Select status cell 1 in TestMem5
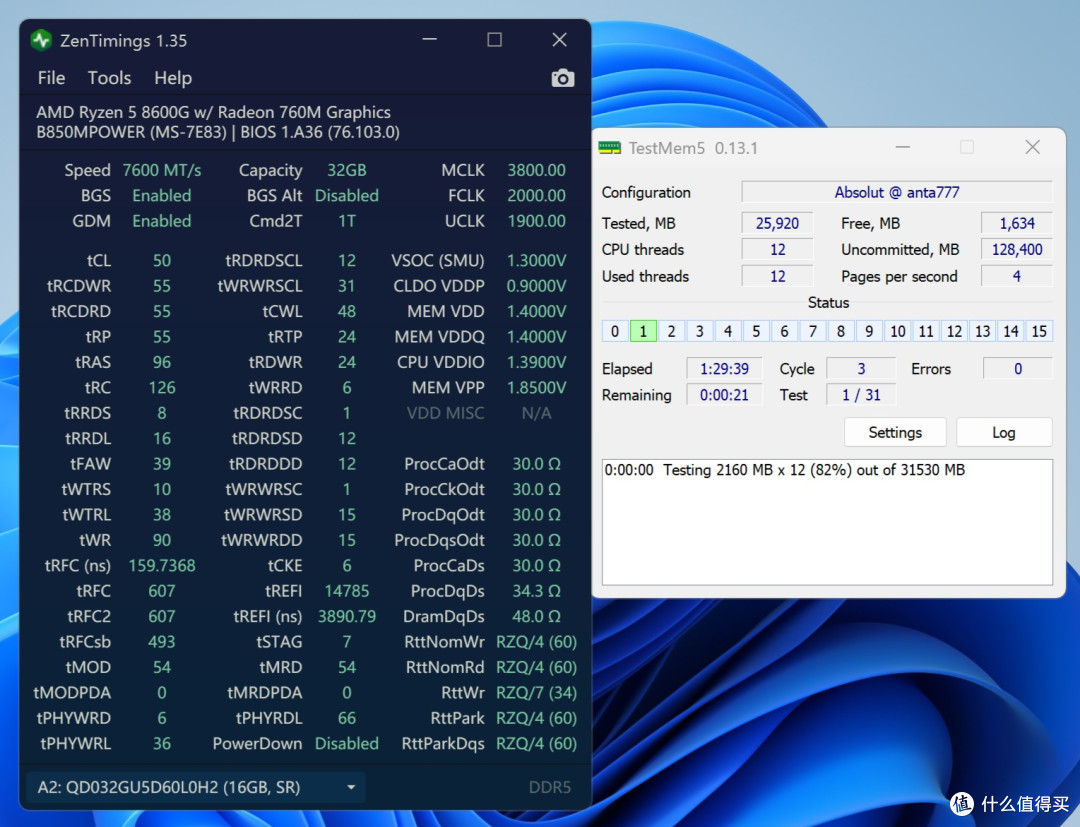1080x827 pixels. [643, 331]
